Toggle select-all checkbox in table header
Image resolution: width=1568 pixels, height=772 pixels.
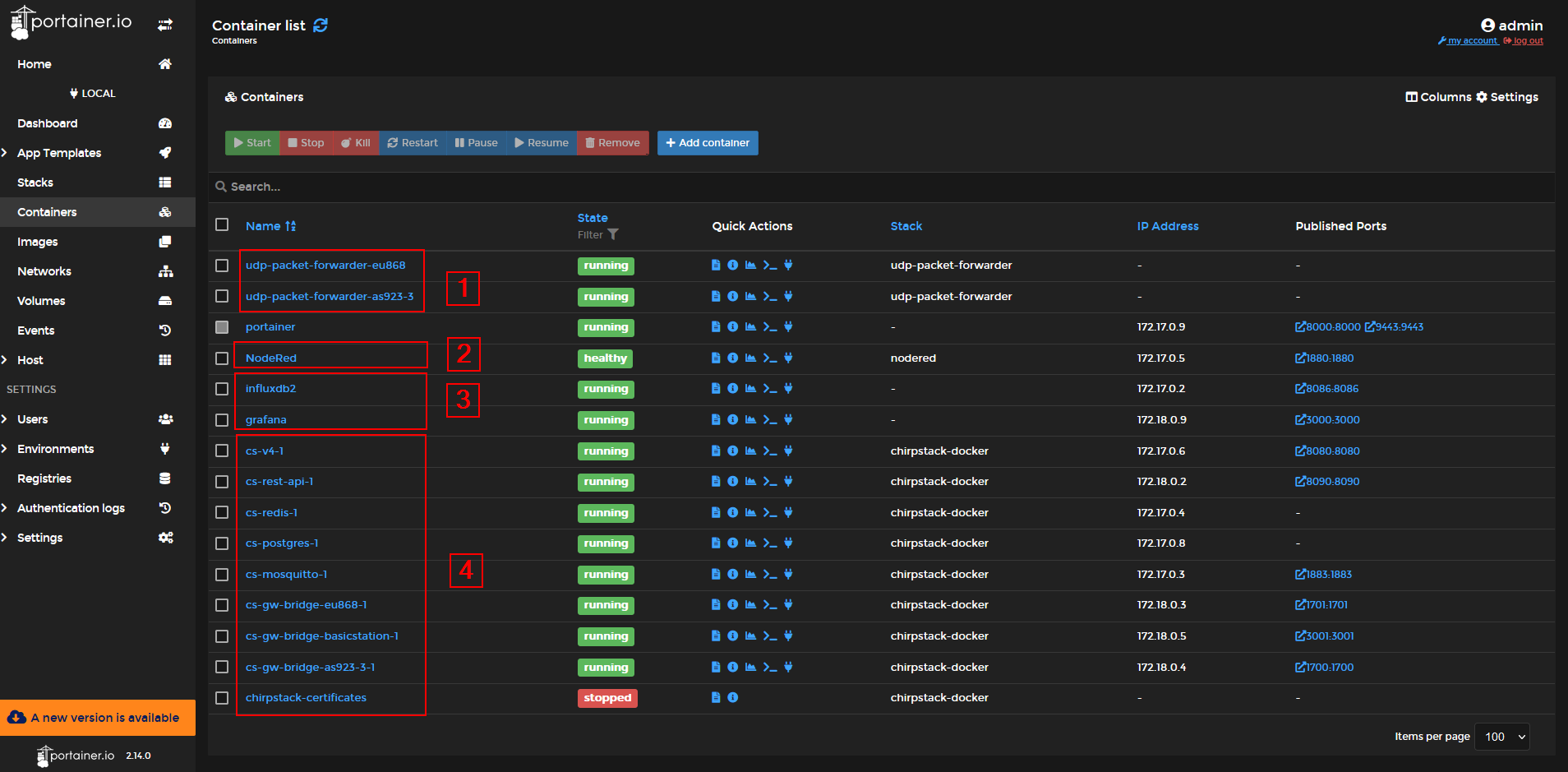point(222,224)
